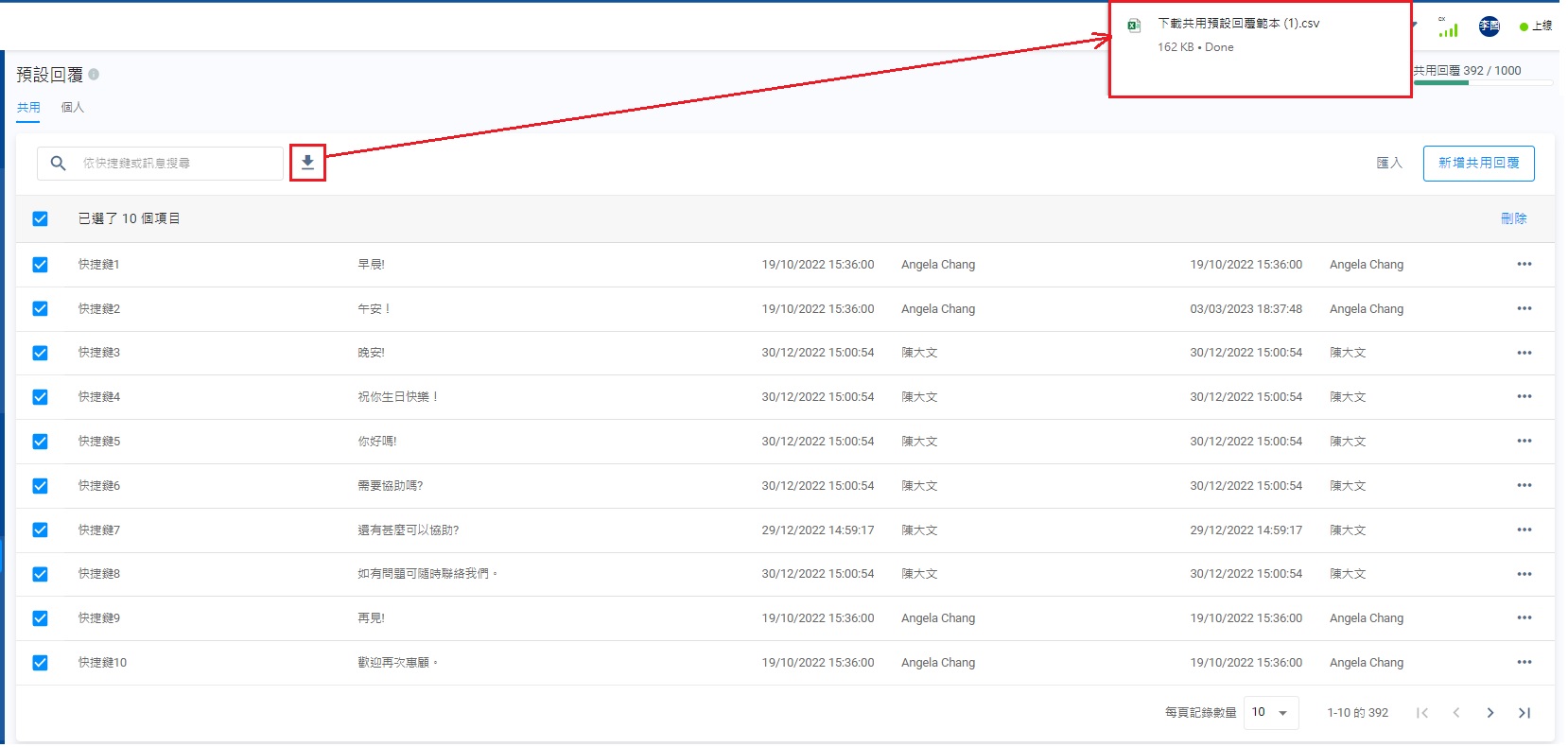The height and width of the screenshot is (747, 1568).
Task: Open more options for 快捷鍵7 row
Action: point(1524,530)
